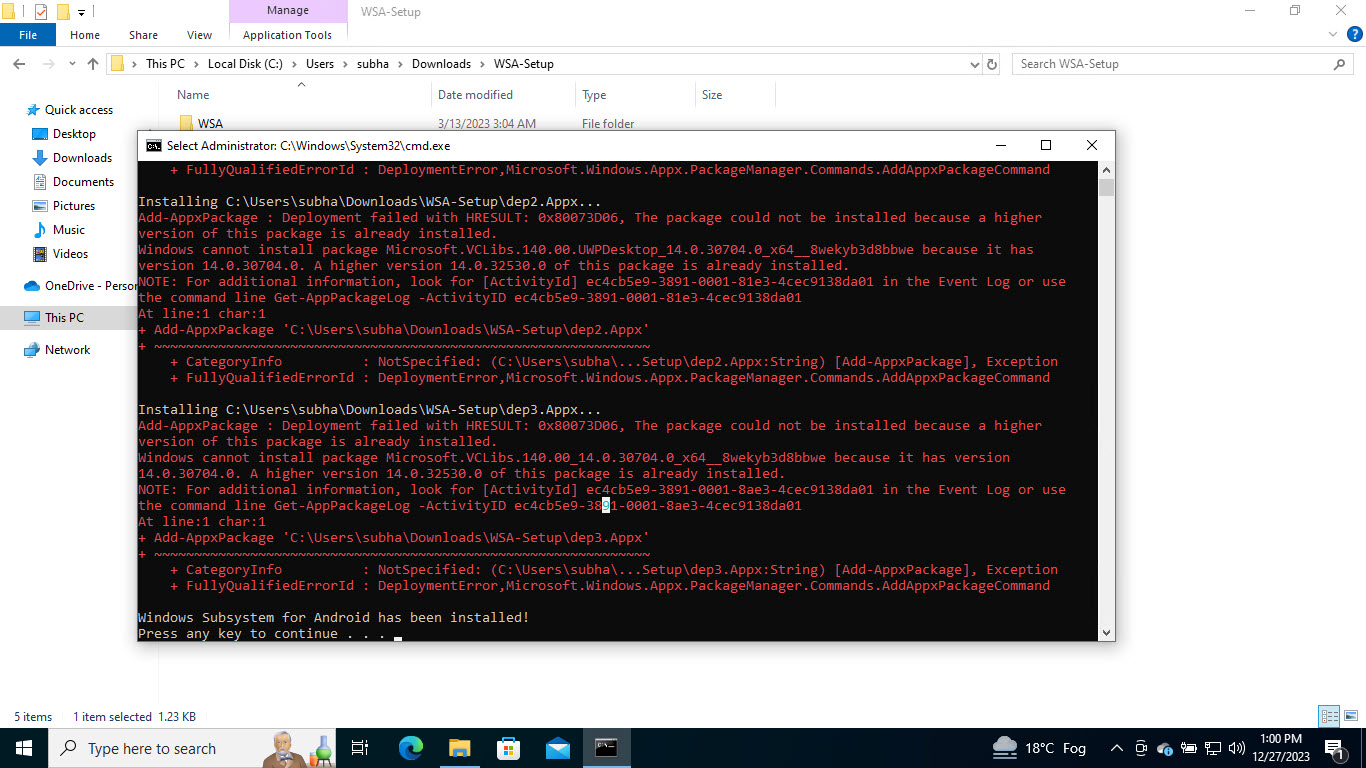Screen dimensions: 1366x768
Task: Open Microsoft Edge from the taskbar
Action: click(410, 747)
